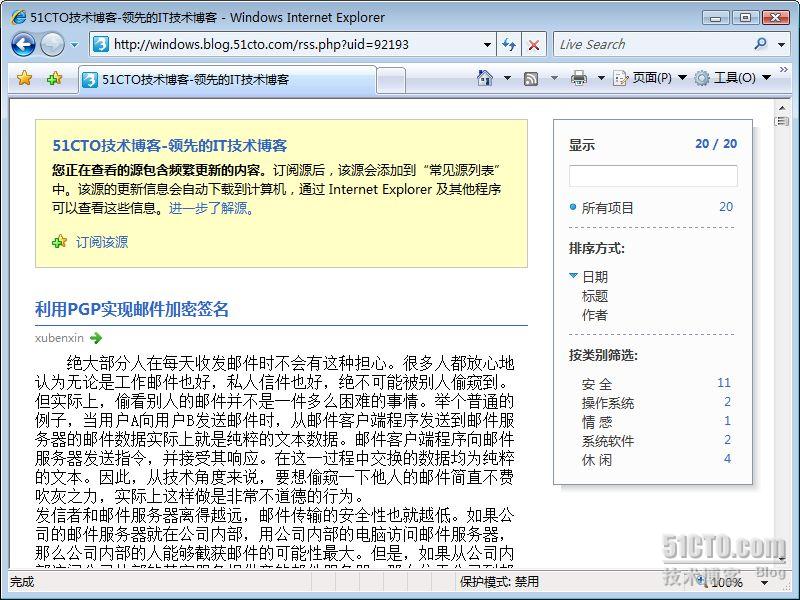Sort feed items by 日期
The height and width of the screenshot is (600, 800).
coord(595,277)
